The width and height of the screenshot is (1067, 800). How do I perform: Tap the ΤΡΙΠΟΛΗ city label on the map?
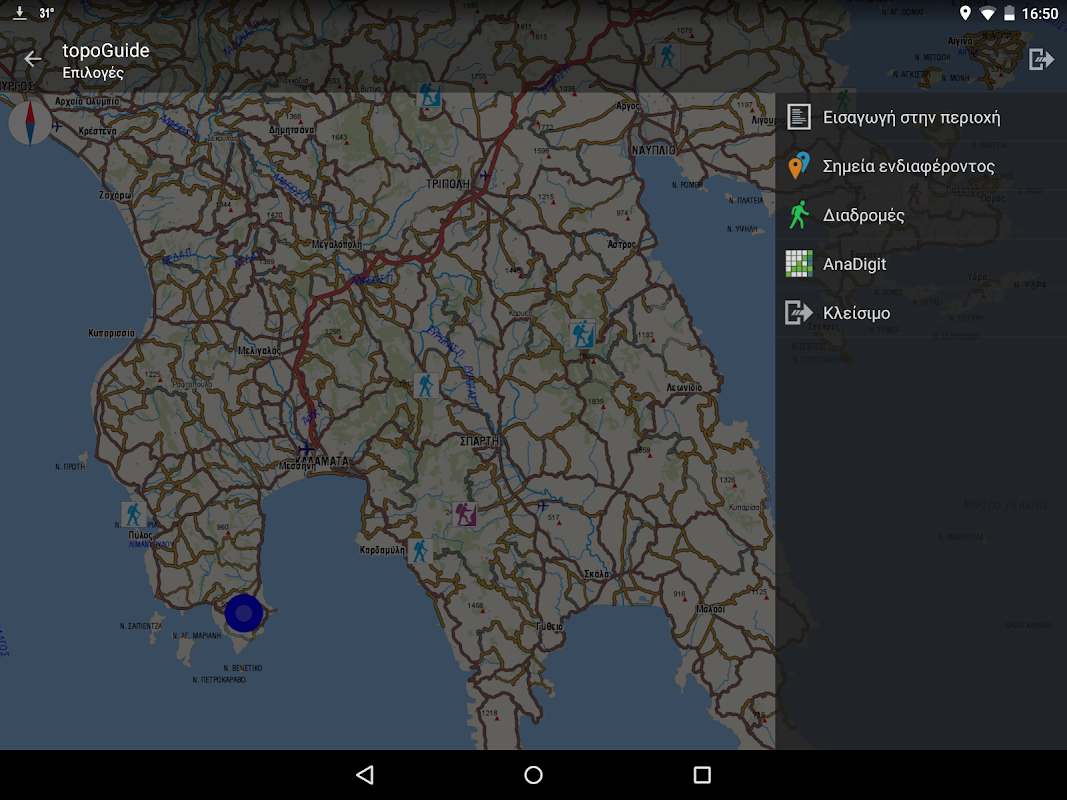point(448,184)
